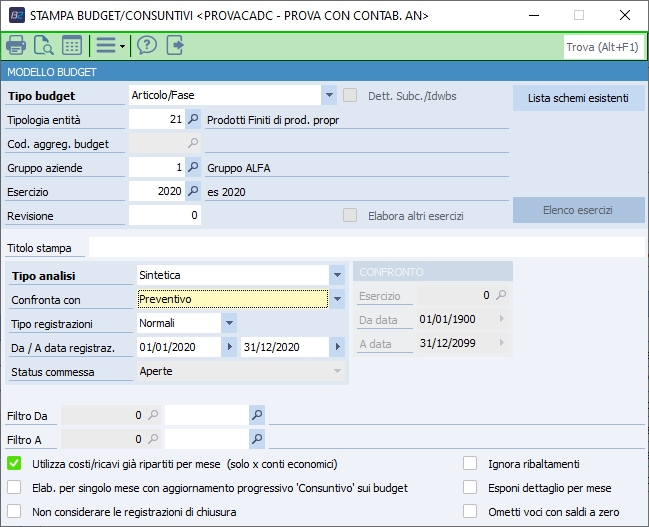Click the lookup magnifier beside Gruppo aziende
Viewport: 649px width, 527px height.
click(194, 167)
